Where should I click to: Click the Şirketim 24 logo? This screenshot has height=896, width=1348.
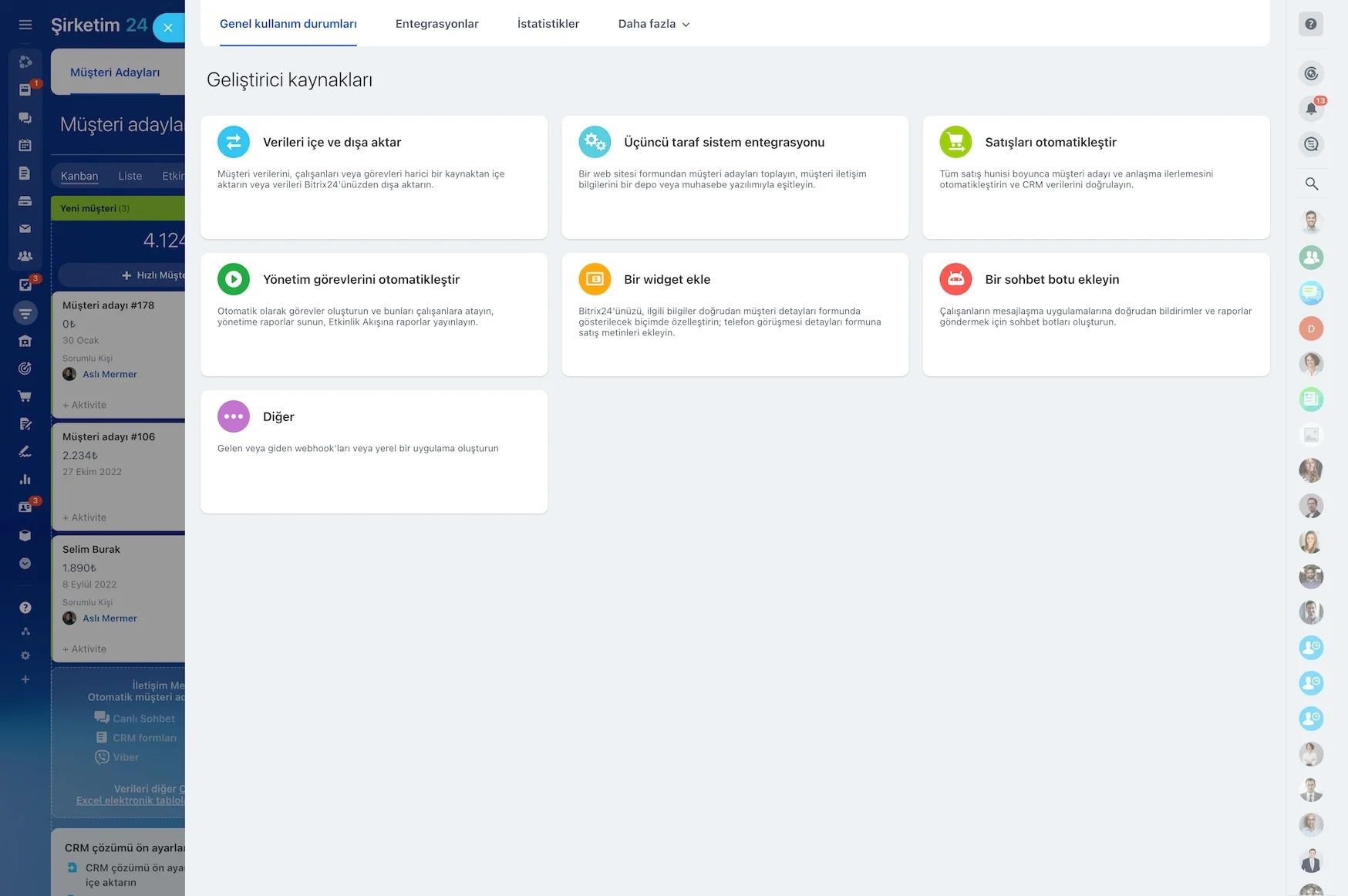[99, 25]
